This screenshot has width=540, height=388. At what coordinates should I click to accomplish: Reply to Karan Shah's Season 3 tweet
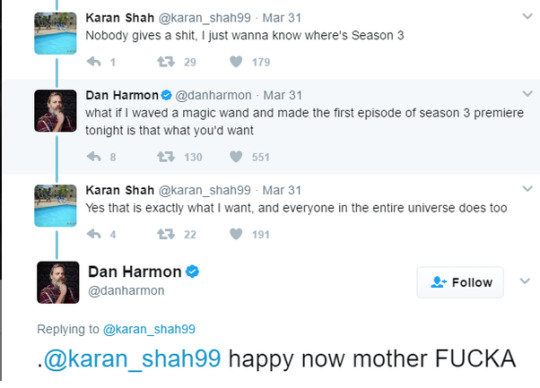[x=94, y=62]
